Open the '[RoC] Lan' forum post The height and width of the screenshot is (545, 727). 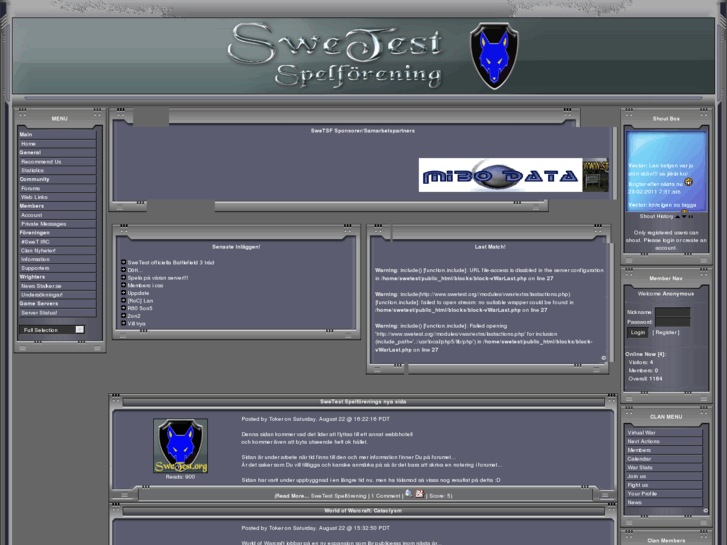tap(140, 301)
